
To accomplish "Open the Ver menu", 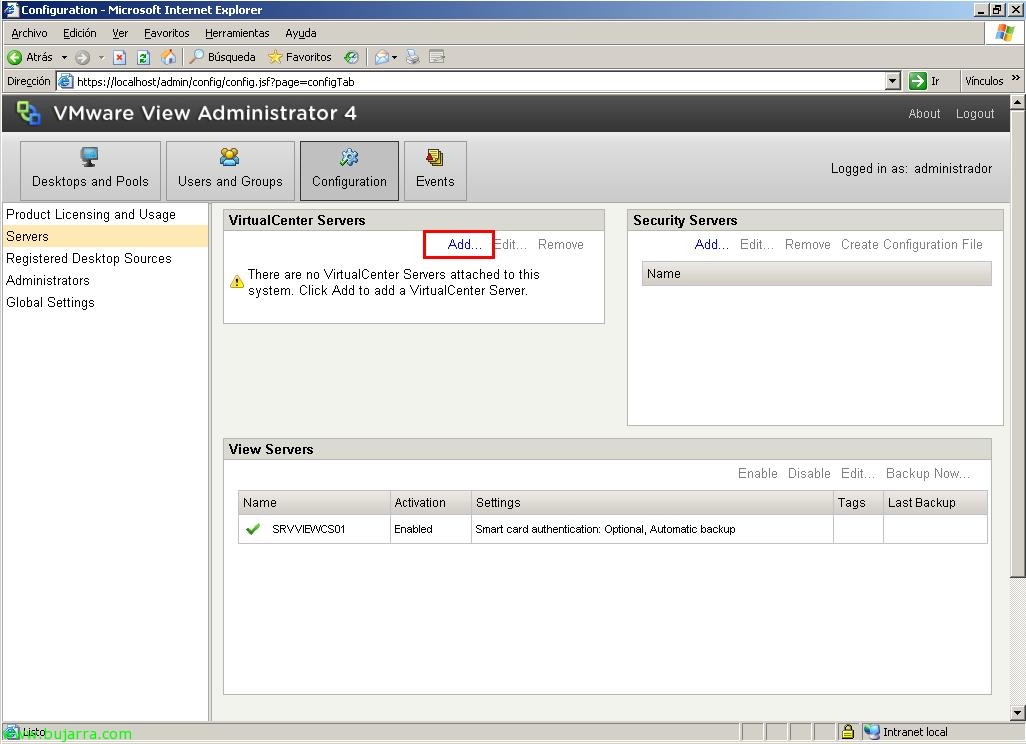I will pos(120,33).
